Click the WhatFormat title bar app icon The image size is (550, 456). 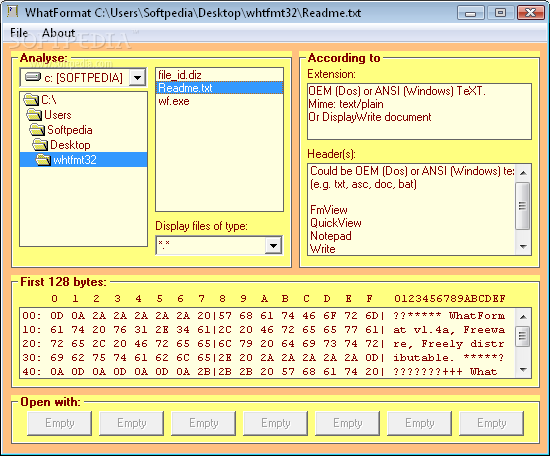click(13, 12)
